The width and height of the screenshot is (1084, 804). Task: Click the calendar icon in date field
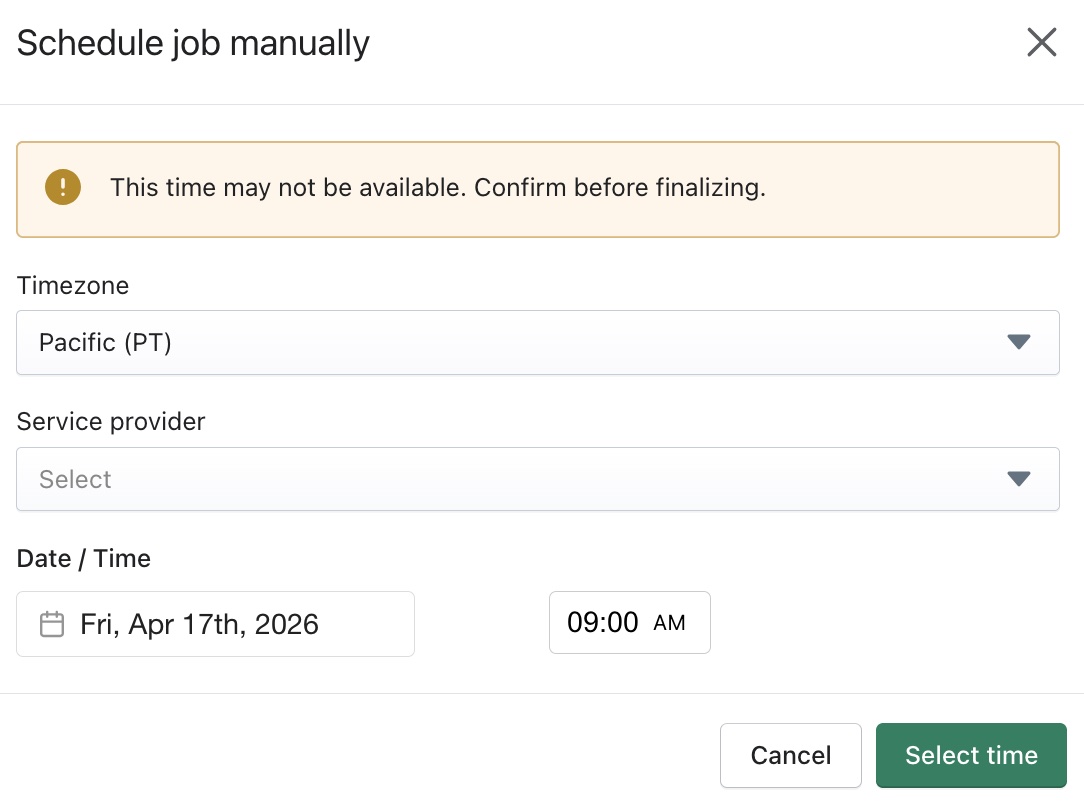(51, 625)
